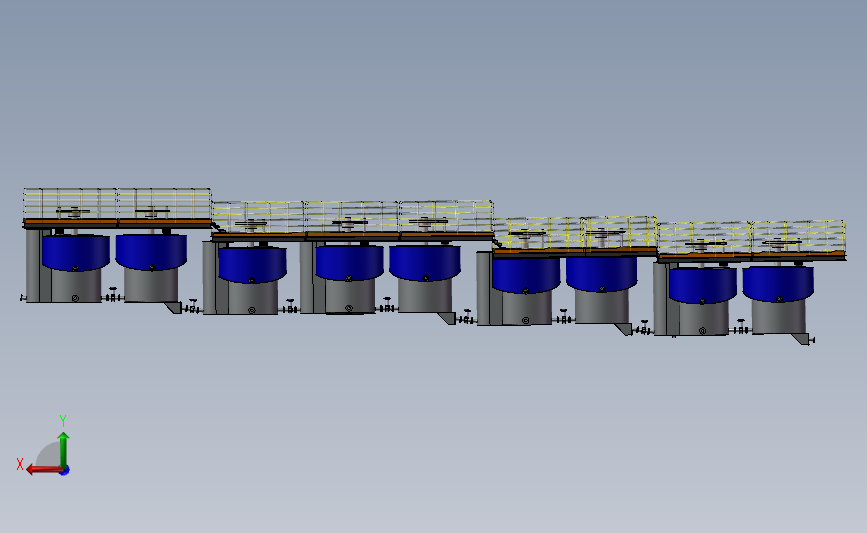Screen dimensions: 867x533
Task: Select the yellow guardrail on the highest platform
Action: pyautogui.click(x=117, y=203)
